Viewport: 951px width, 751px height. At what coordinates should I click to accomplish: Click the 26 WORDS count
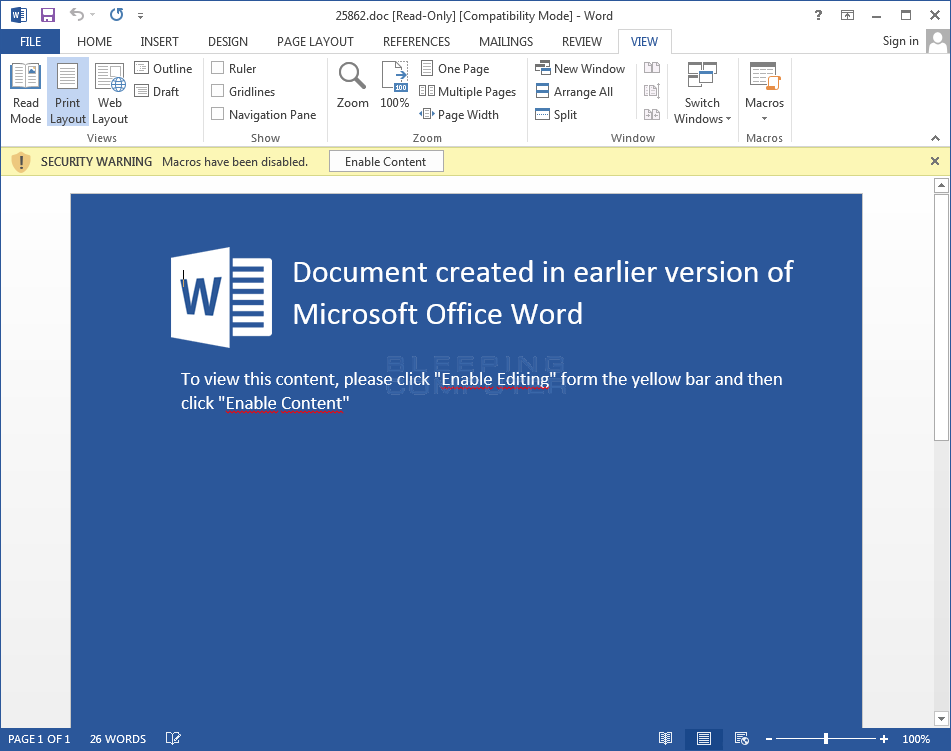[118, 739]
